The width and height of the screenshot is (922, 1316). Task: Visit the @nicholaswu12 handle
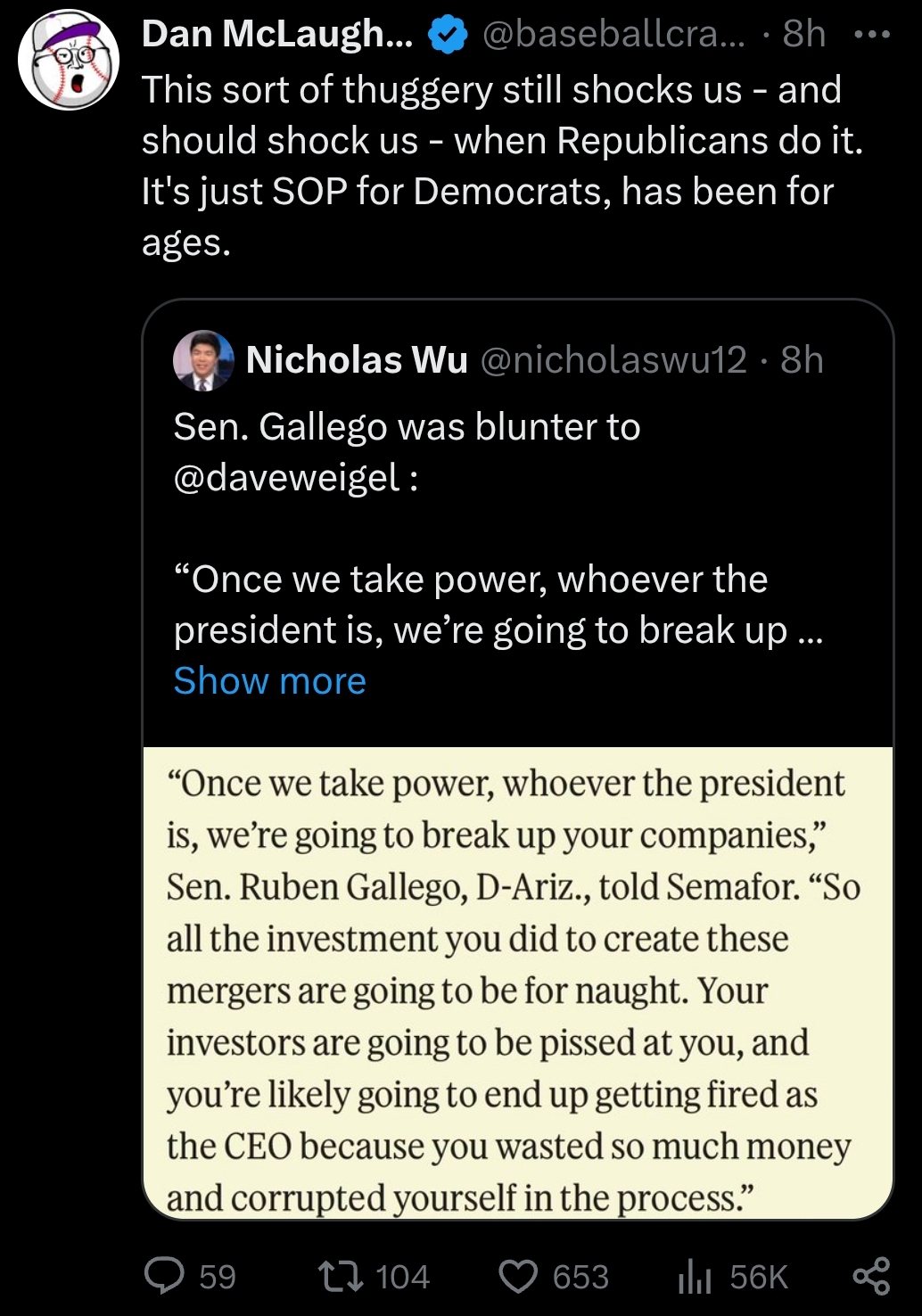(x=613, y=360)
